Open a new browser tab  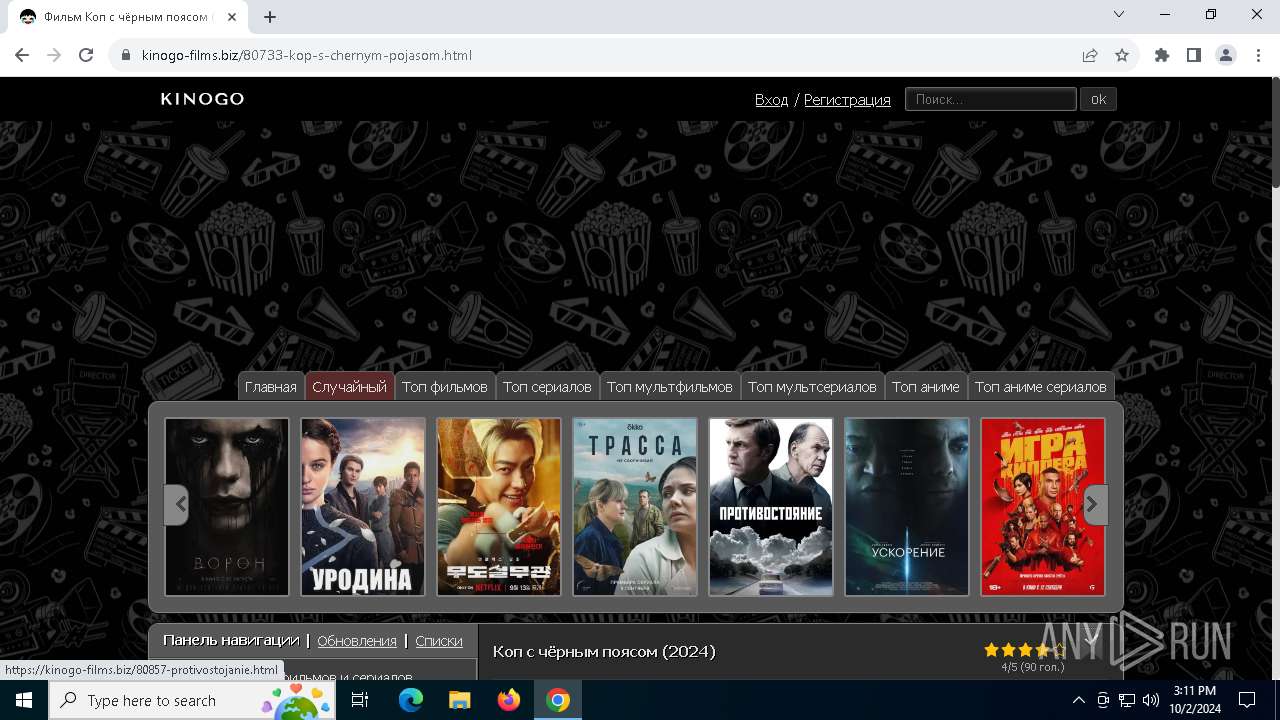point(270,17)
